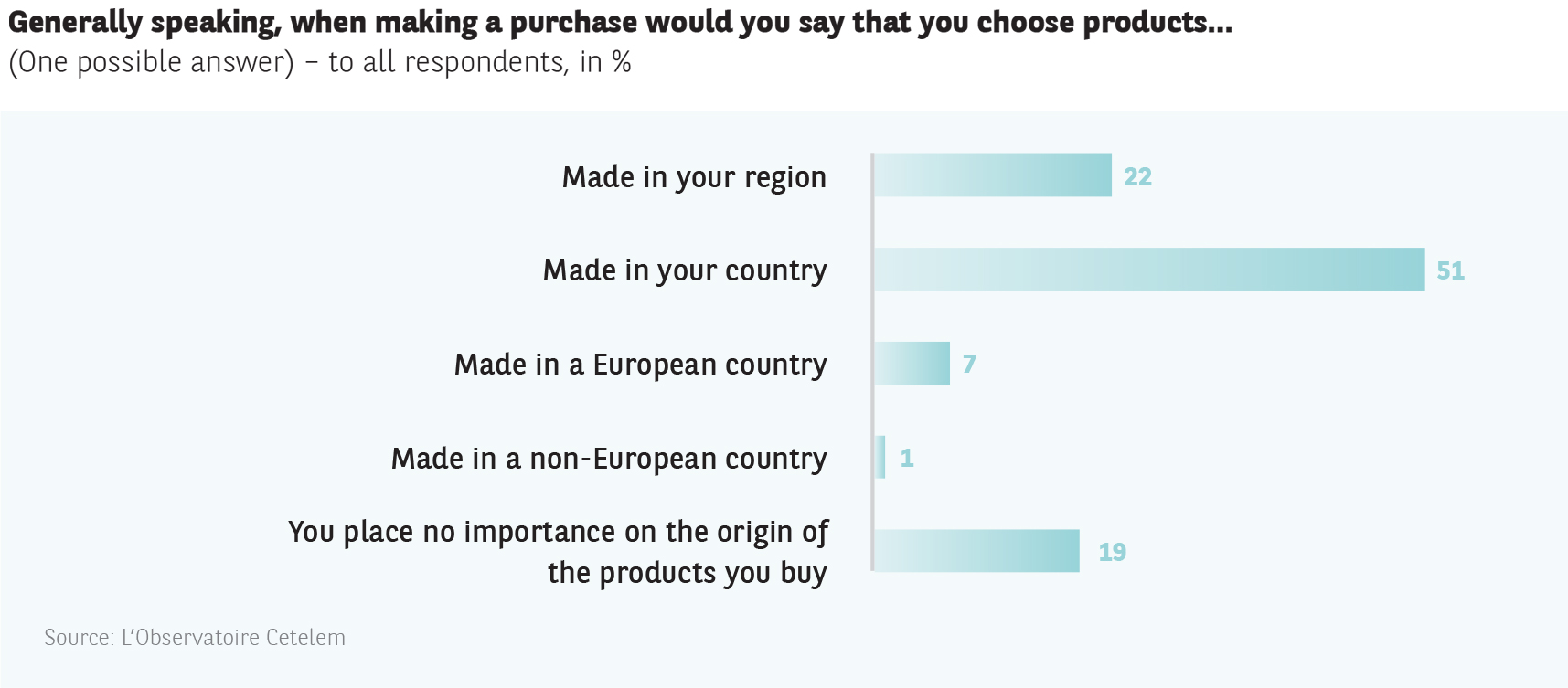Click the 'Made in your country' bar

pos(1148,270)
